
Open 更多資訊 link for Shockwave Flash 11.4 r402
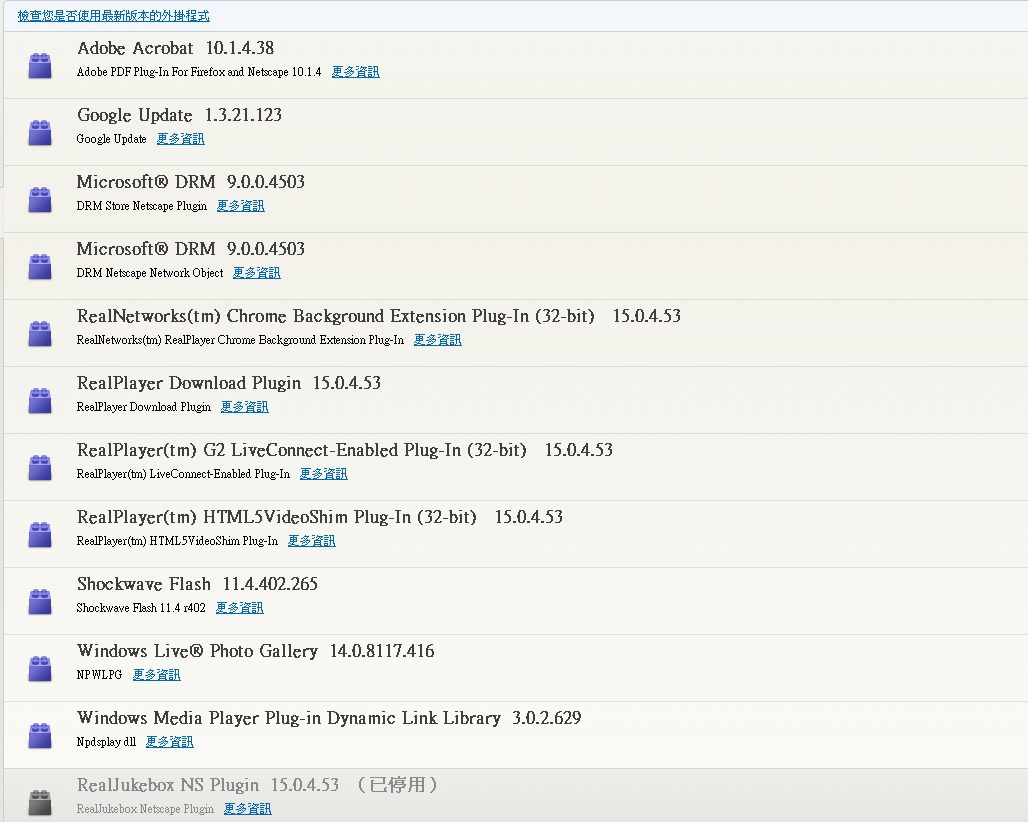tap(239, 608)
